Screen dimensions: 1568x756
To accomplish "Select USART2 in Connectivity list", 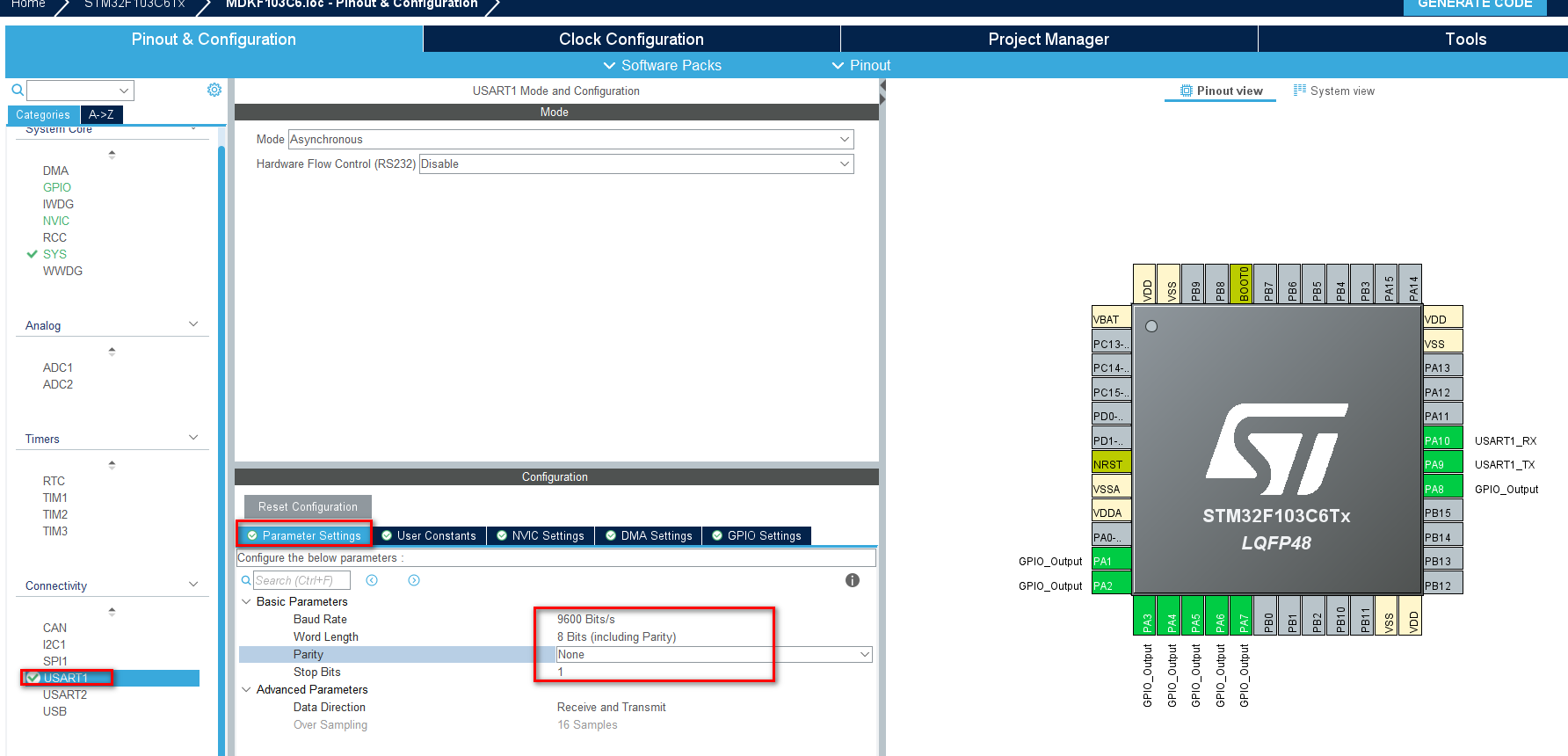I will click(x=65, y=694).
